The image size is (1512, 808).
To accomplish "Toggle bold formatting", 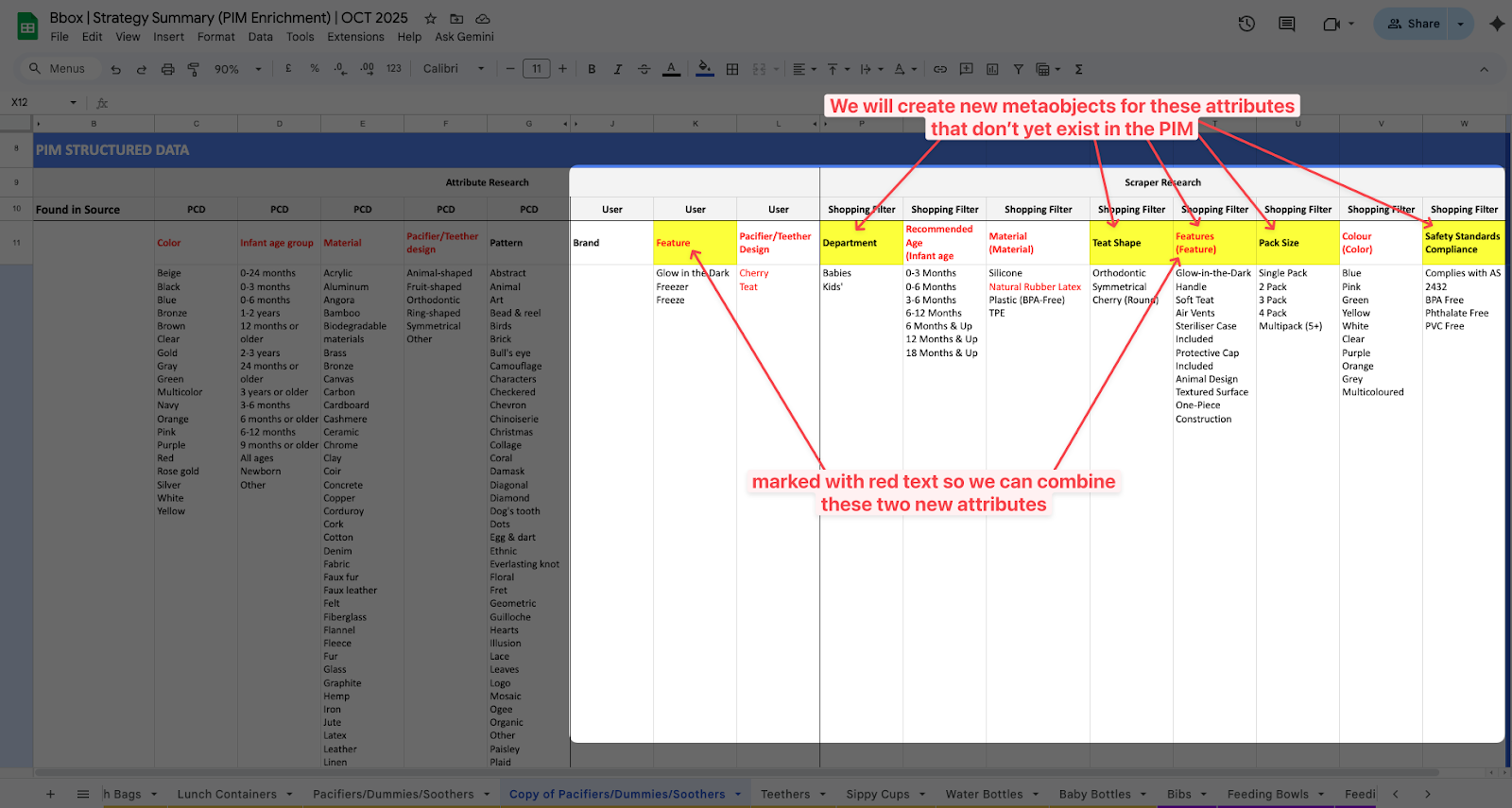I will pyautogui.click(x=592, y=69).
